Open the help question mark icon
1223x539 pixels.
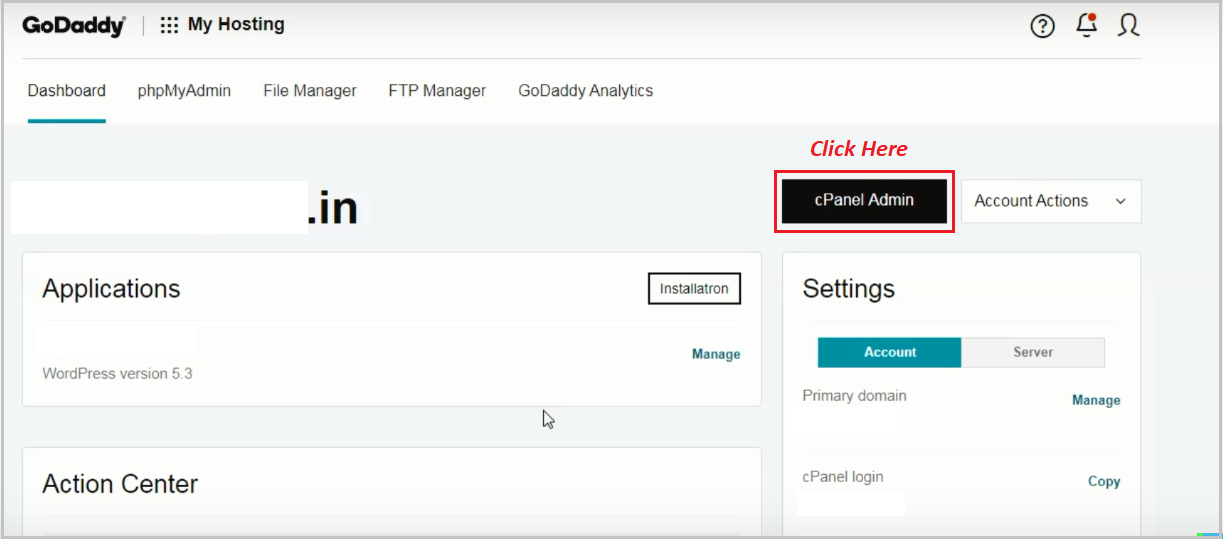(1042, 27)
